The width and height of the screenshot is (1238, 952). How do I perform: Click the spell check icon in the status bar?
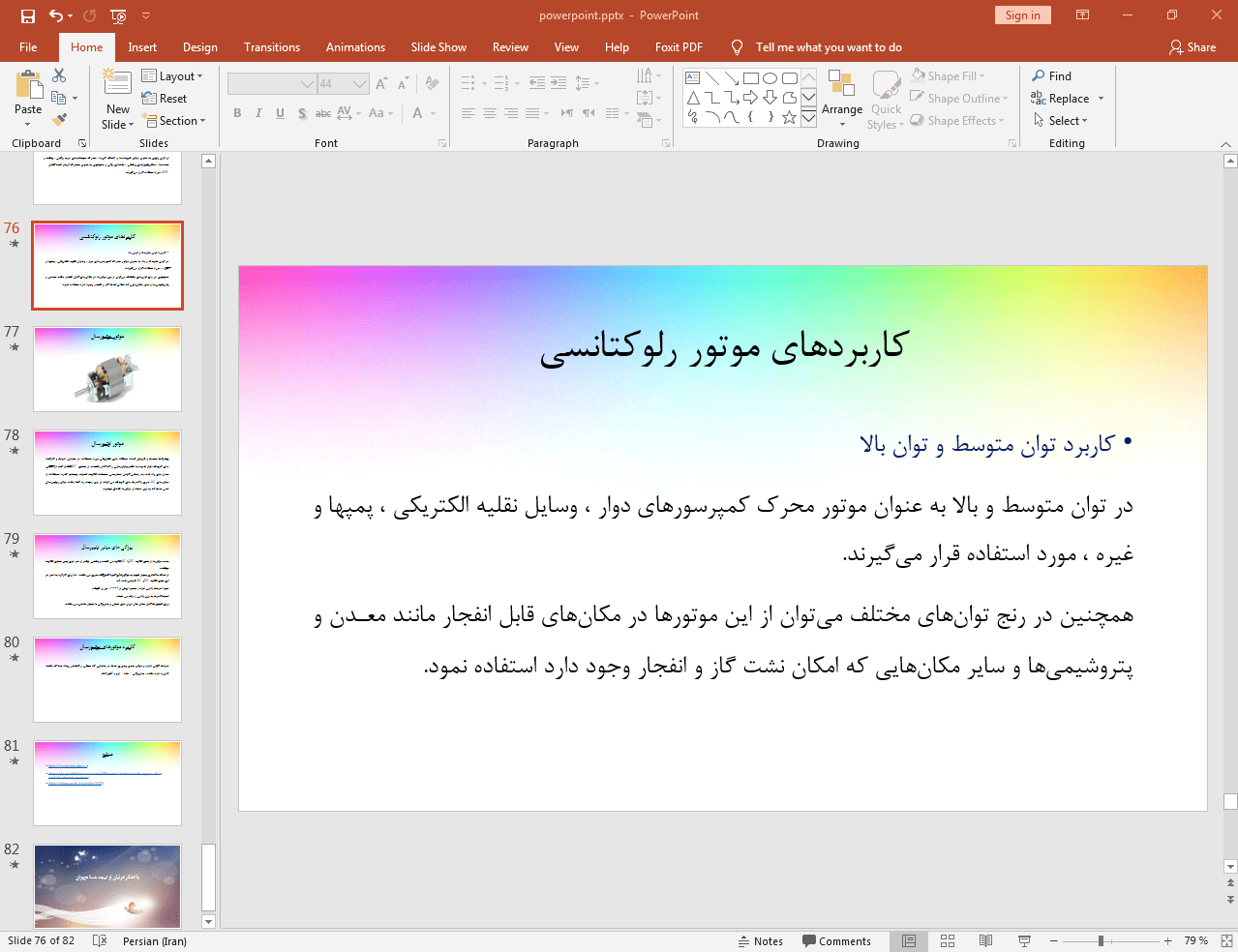tap(99, 940)
